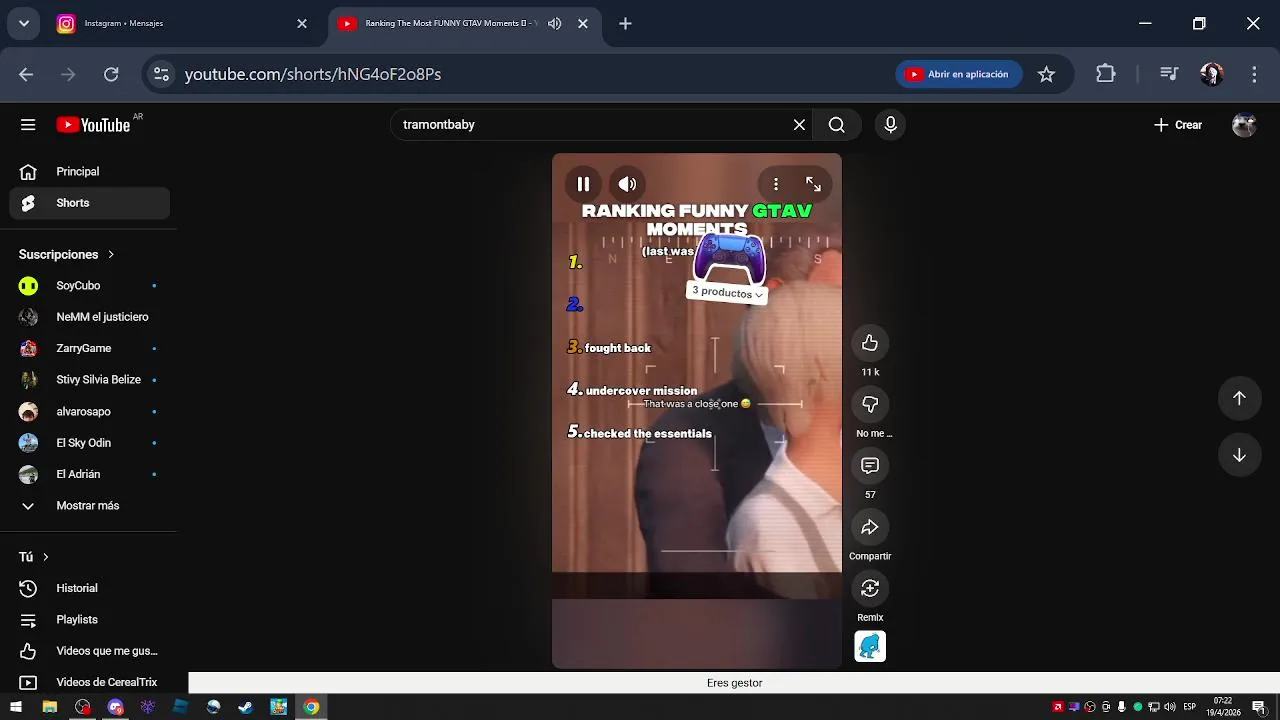Open El Sky Odin channel
Image resolution: width=1280 pixels, height=720 pixels.
[x=90, y=443]
